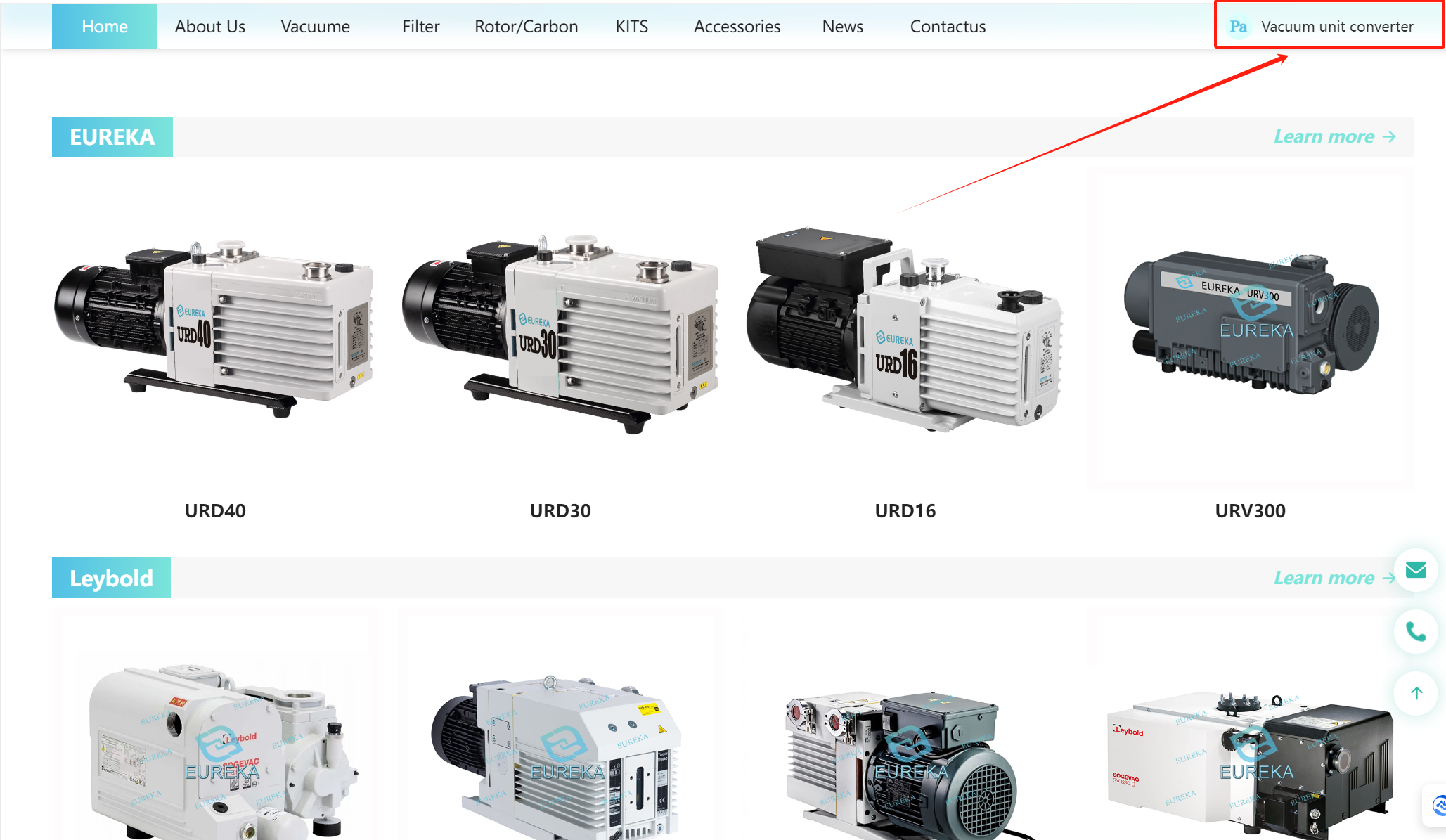This screenshot has height=840, width=1446.
Task: Select Filter in navigation bar
Action: pyautogui.click(x=420, y=27)
